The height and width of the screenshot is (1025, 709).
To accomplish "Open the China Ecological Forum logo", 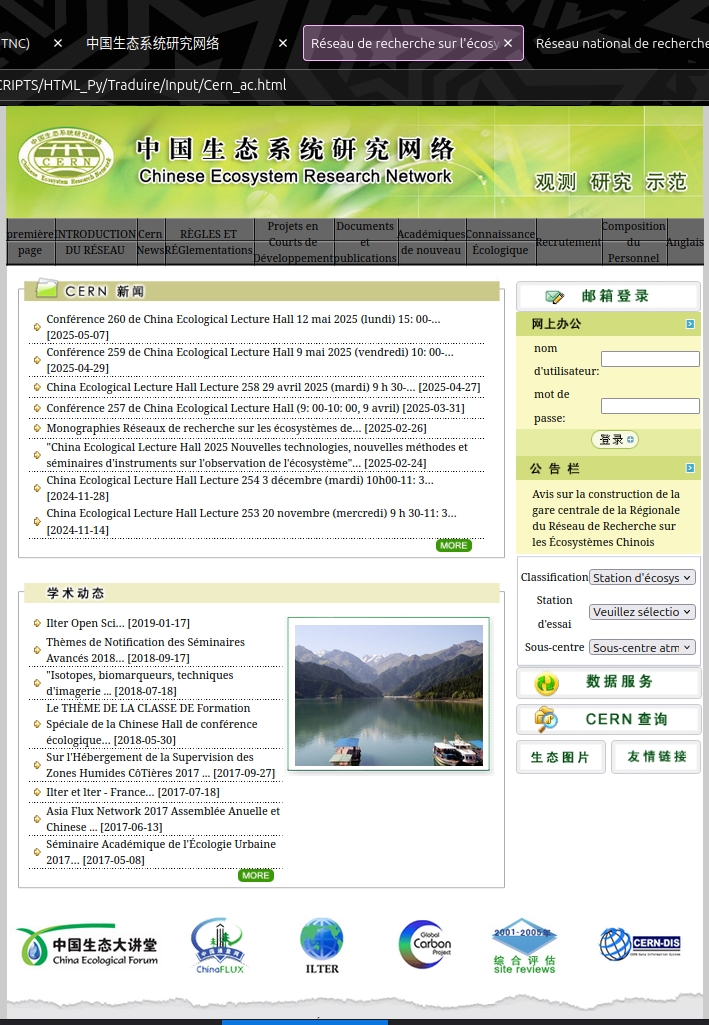I will tap(87, 945).
